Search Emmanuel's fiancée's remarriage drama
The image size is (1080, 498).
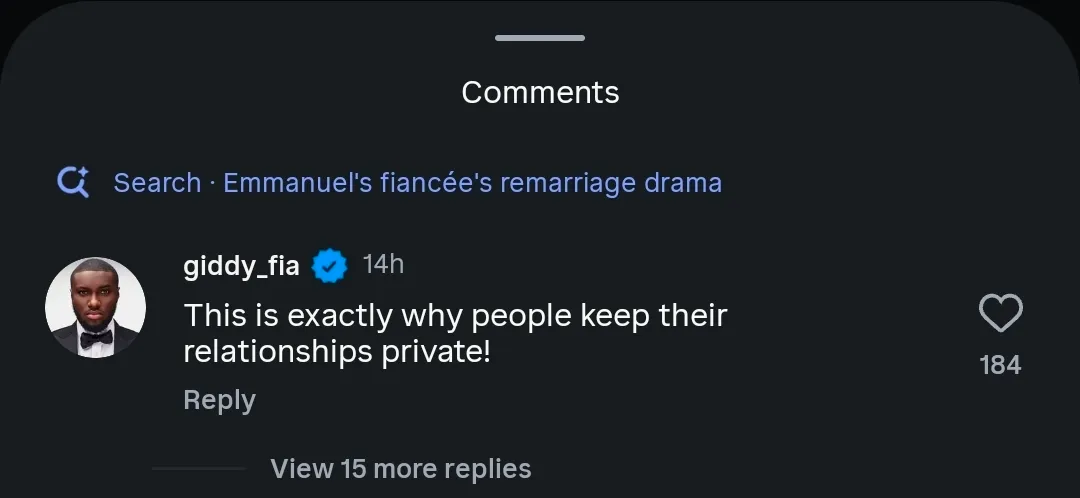(472, 183)
